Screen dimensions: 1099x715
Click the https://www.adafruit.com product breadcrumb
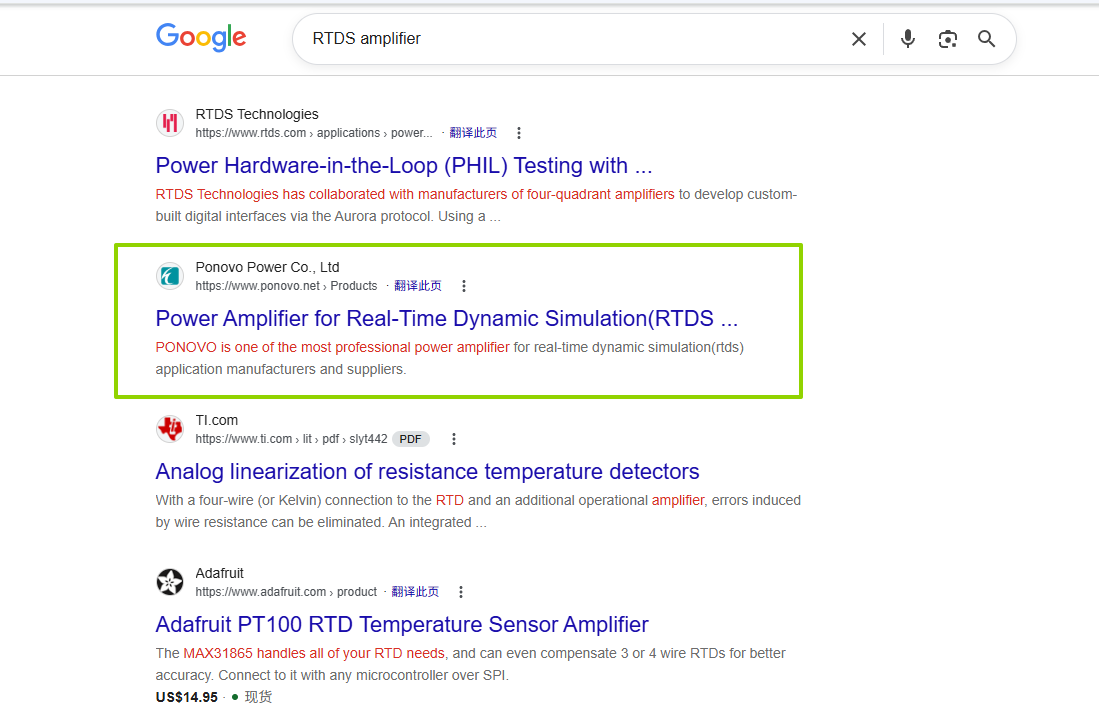click(286, 592)
